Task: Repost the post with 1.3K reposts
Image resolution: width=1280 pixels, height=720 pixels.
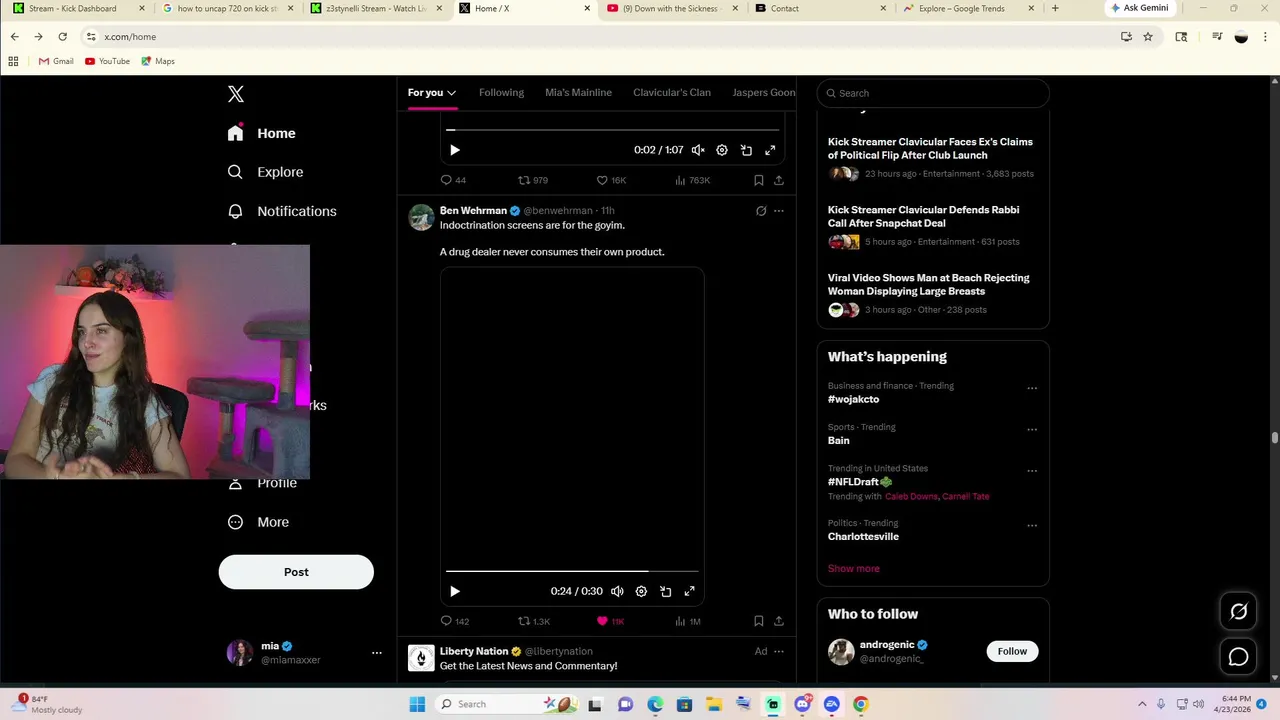Action: 534,621
